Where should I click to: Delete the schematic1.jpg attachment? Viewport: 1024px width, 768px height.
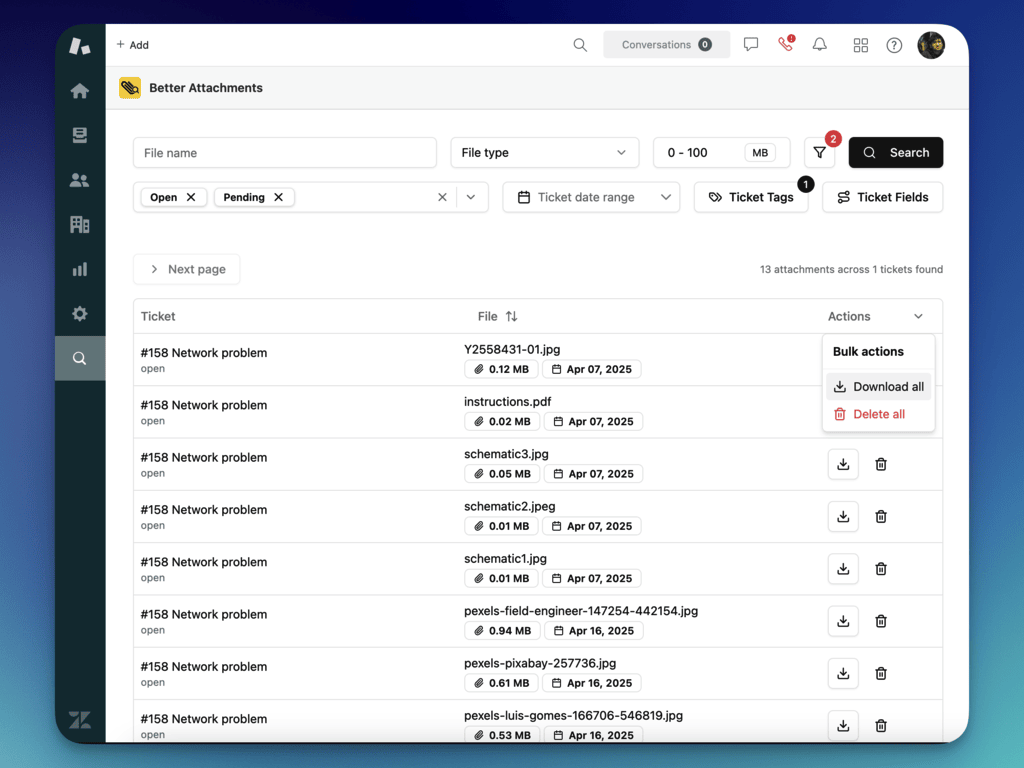coord(881,569)
